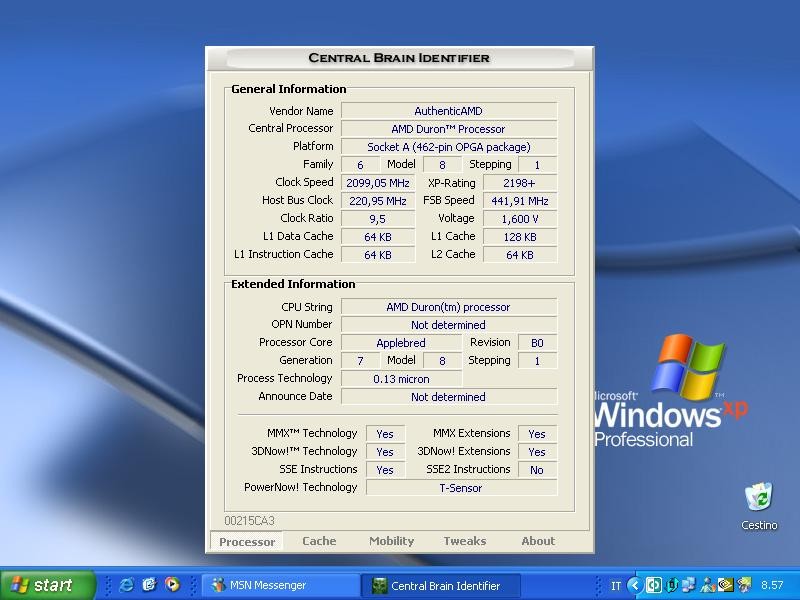Click the Extended Information group heading
This screenshot has width=800, height=600.
[293, 284]
